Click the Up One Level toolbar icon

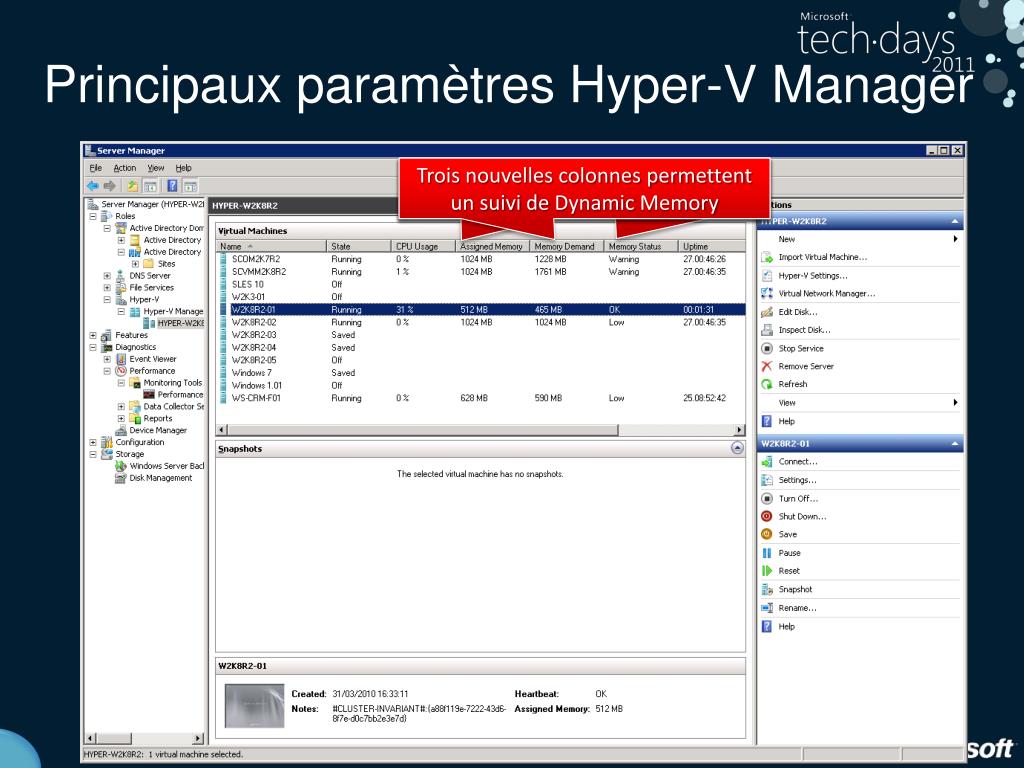pos(133,186)
